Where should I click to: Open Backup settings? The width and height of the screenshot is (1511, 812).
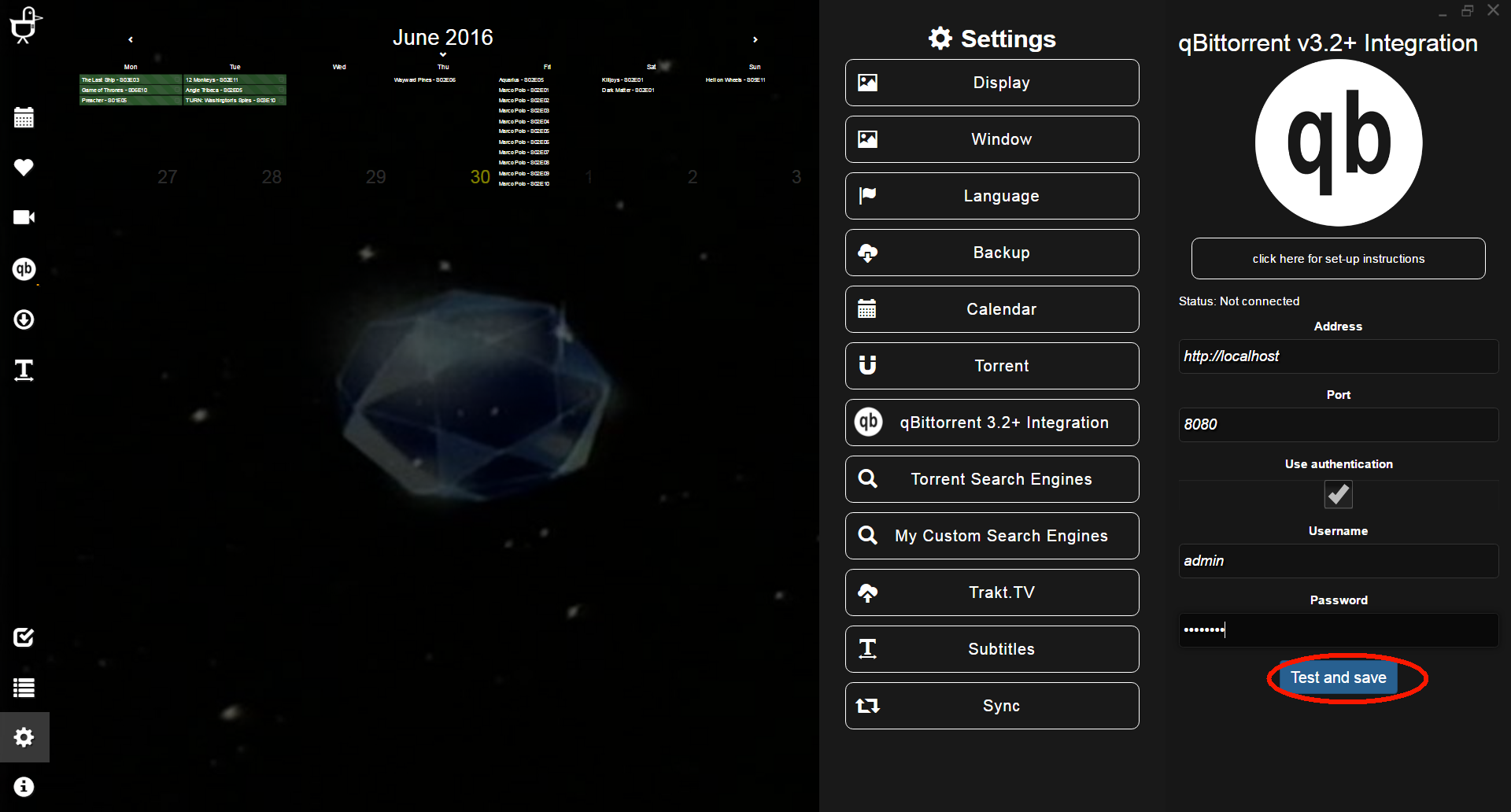[x=992, y=253]
